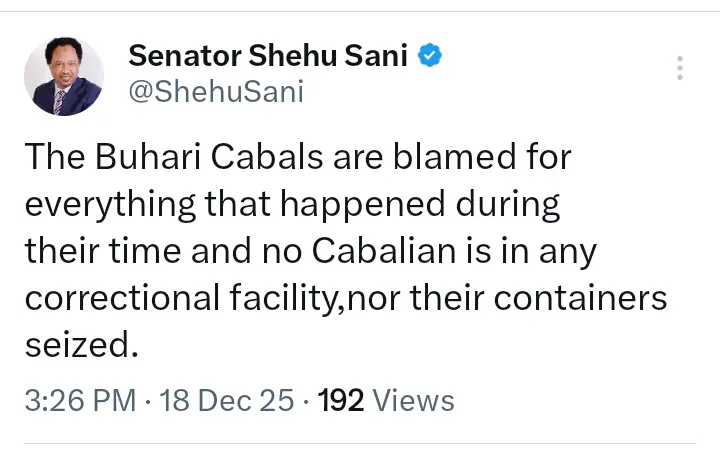The image size is (720, 456).
Task: Open the three-dot more options menu
Action: point(680,68)
